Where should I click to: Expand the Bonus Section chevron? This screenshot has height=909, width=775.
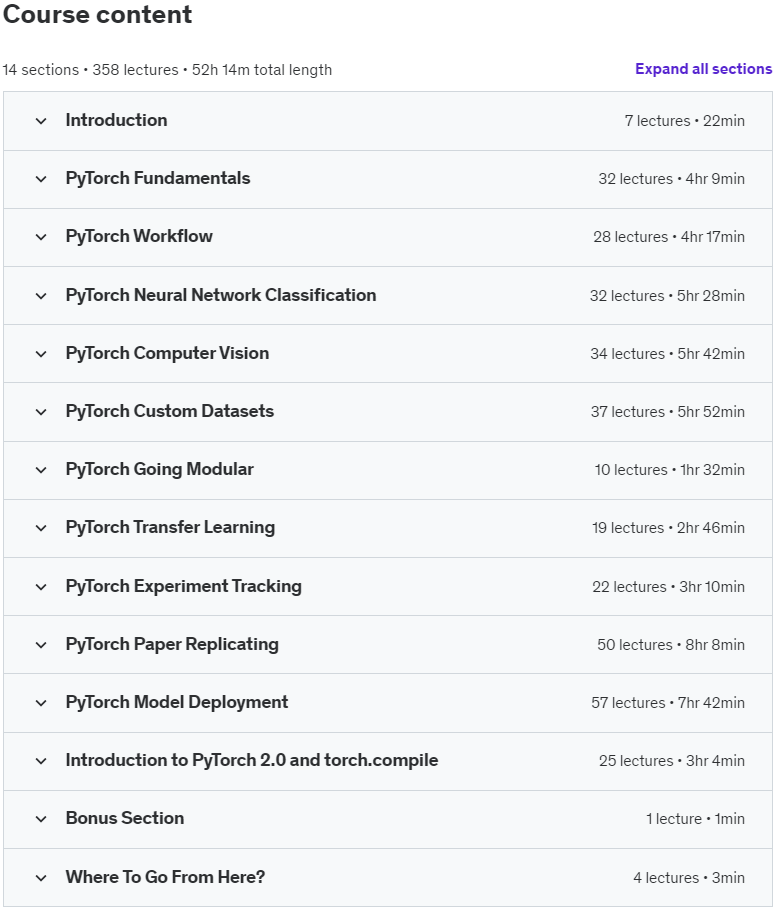click(41, 819)
